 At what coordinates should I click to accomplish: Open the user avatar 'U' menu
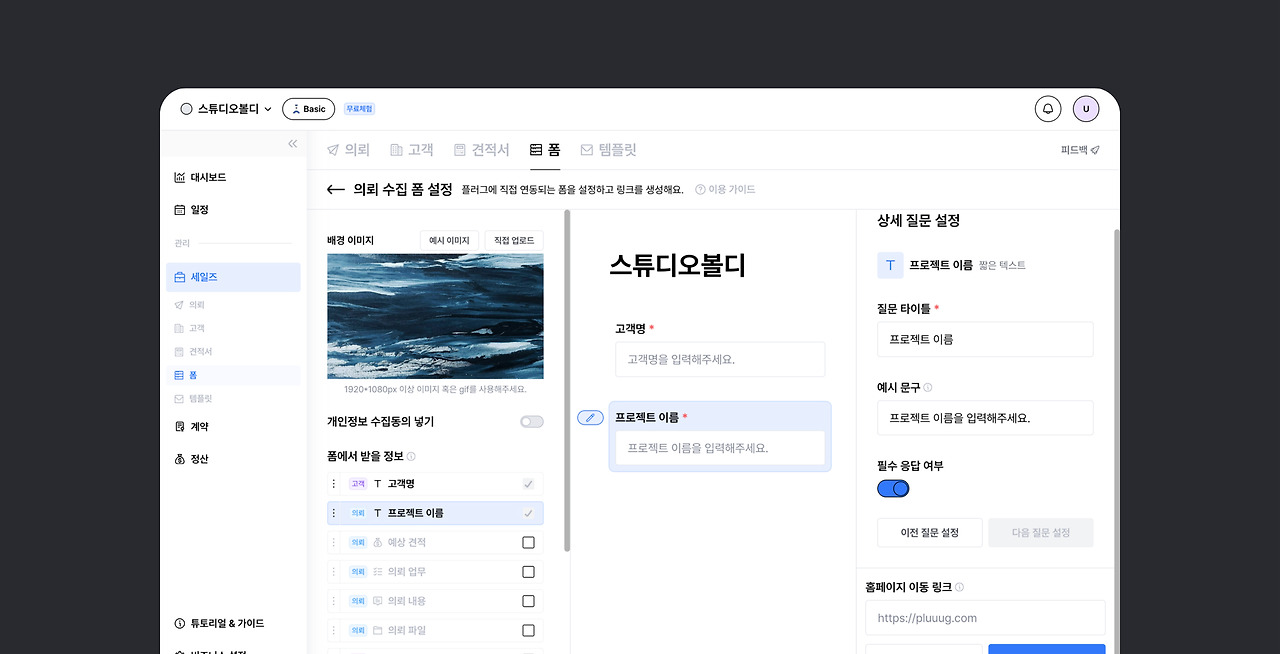(x=1086, y=109)
